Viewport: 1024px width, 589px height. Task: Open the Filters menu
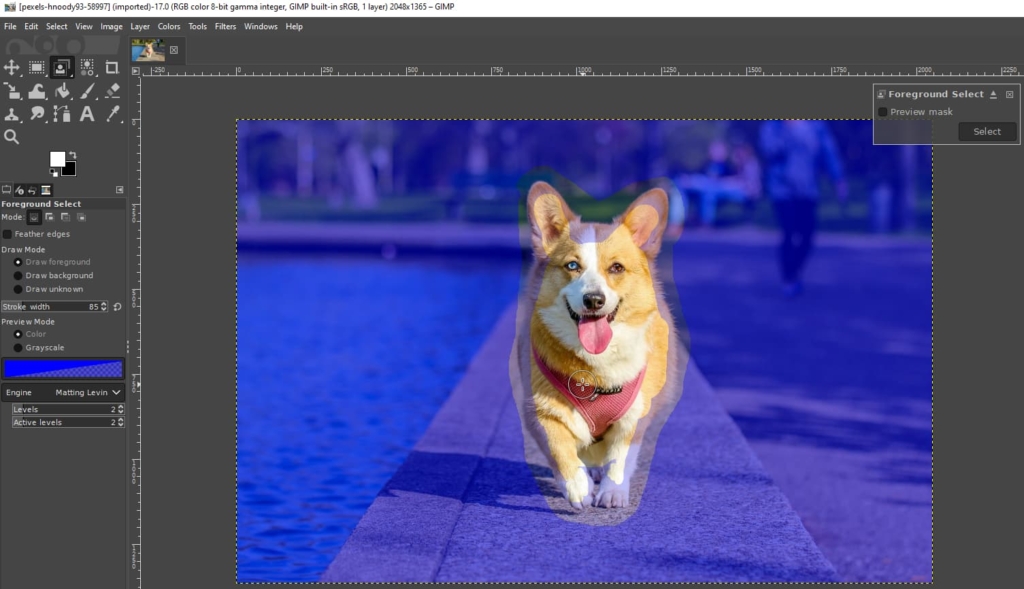click(224, 26)
